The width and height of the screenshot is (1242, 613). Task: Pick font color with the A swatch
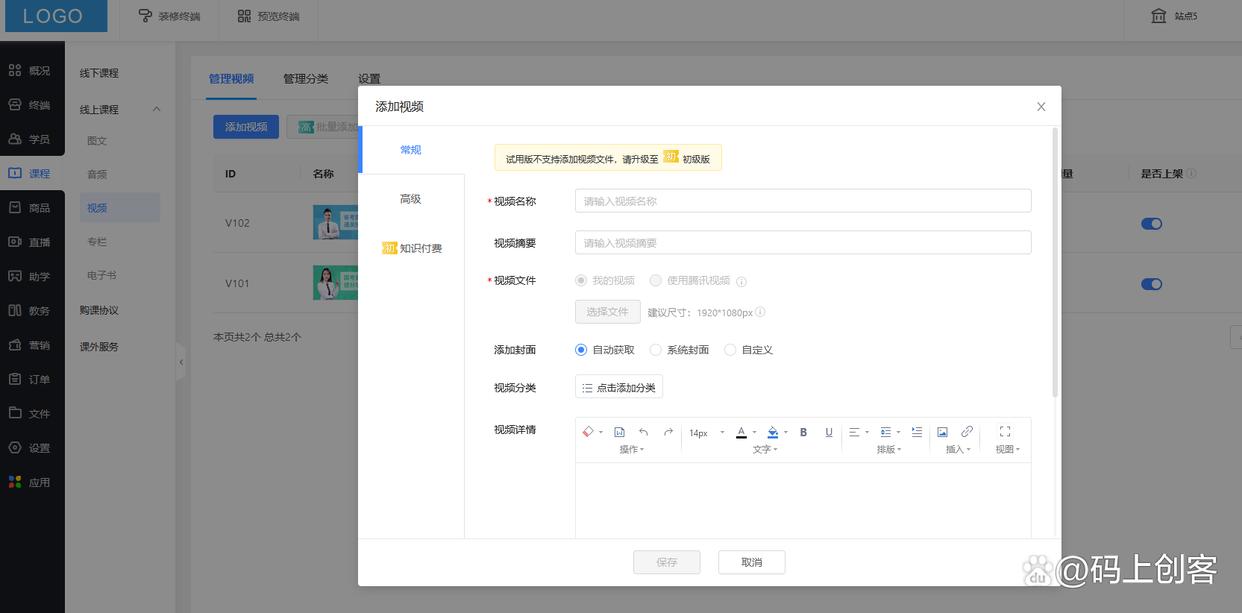(x=741, y=432)
